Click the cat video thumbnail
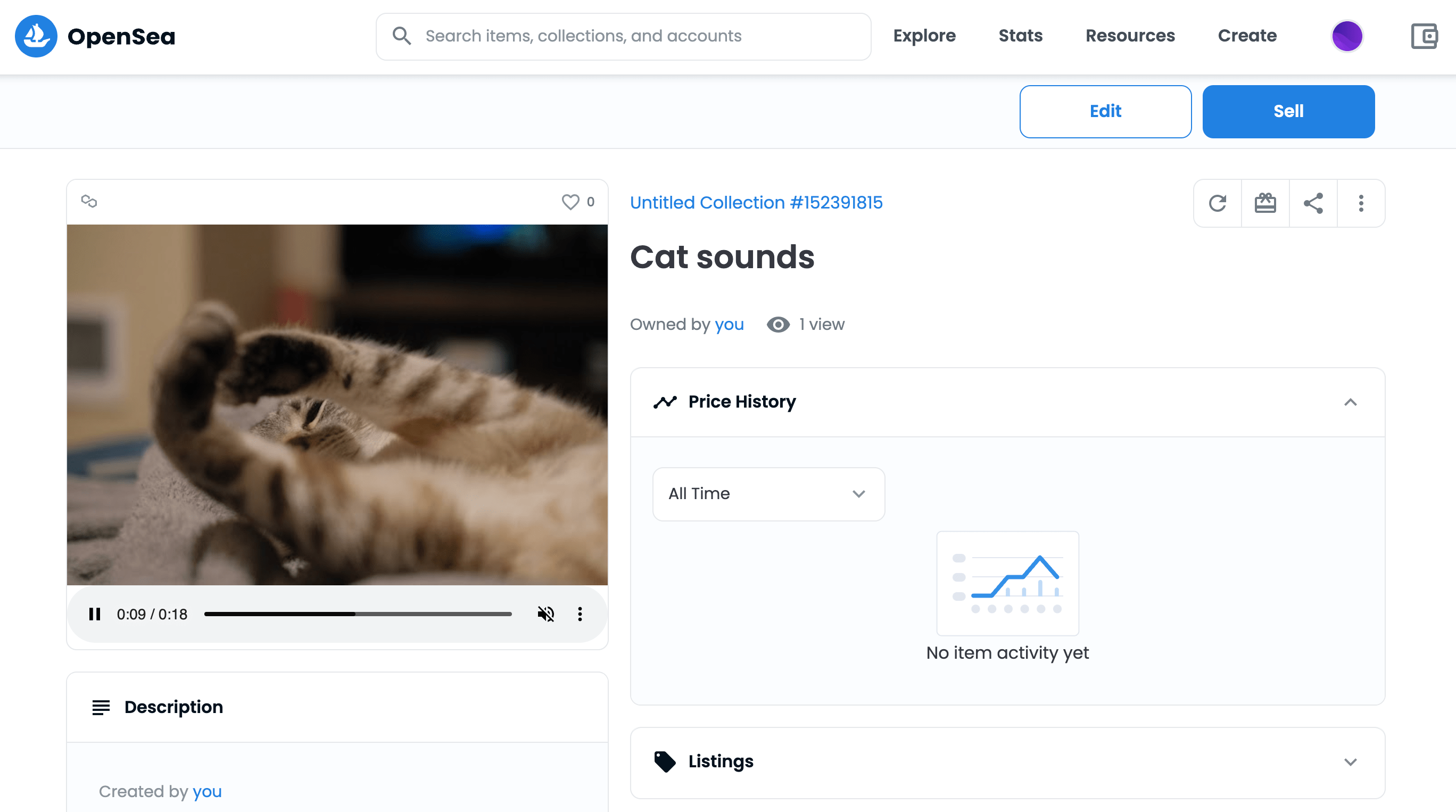 point(337,404)
